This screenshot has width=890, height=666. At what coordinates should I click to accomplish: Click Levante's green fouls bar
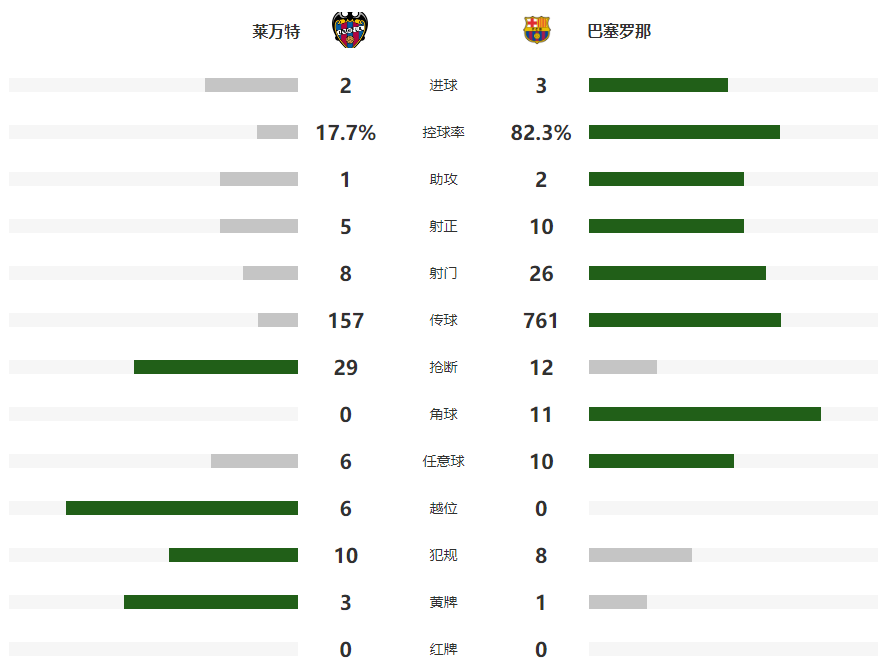pos(233,555)
